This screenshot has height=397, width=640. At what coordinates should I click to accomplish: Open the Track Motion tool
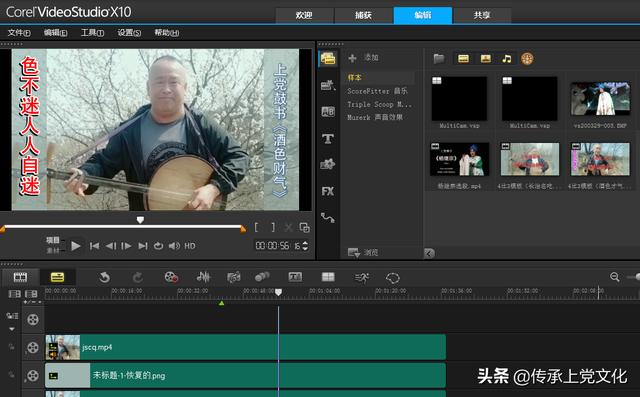(x=262, y=277)
